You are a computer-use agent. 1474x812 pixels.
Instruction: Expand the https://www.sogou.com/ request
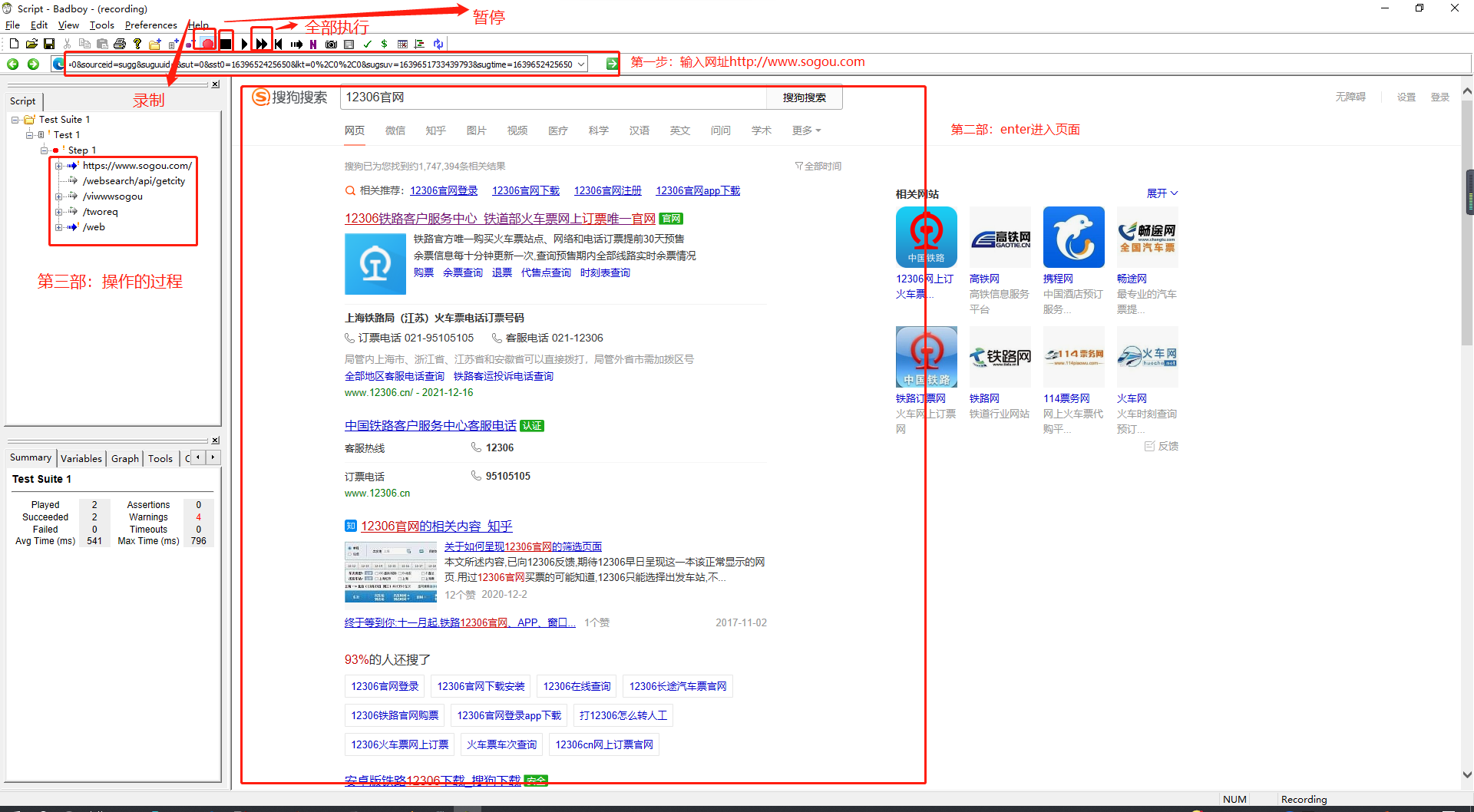[58, 166]
